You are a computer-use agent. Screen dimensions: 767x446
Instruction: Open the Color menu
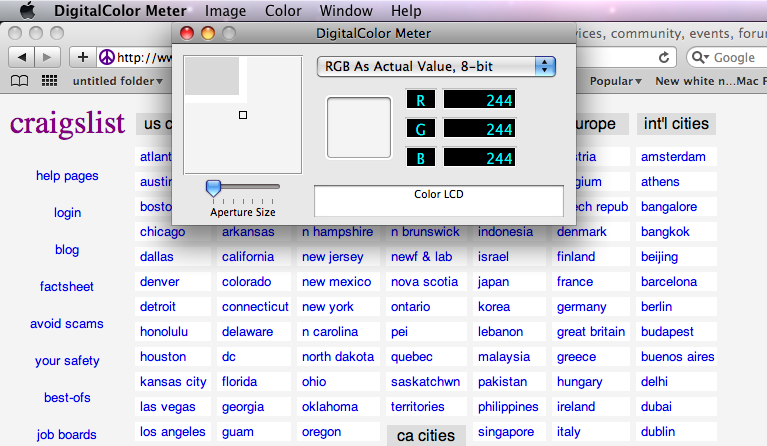click(283, 11)
